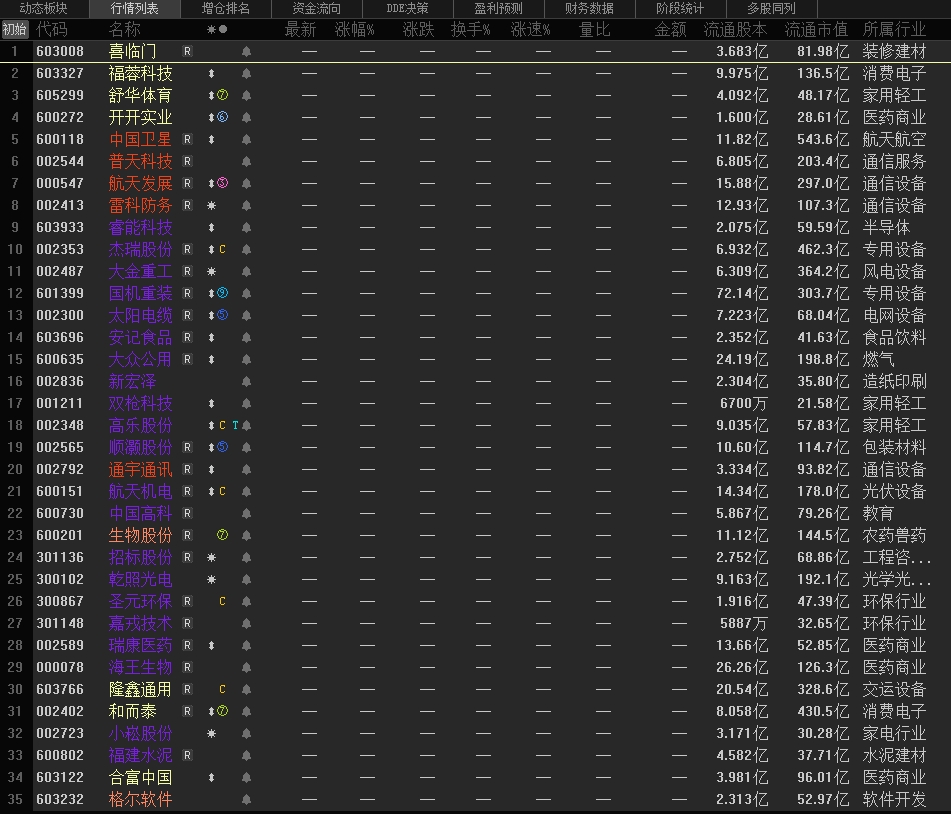Click star marker on 乾照光电 row
Screen dimensions: 951x814
tap(211, 579)
